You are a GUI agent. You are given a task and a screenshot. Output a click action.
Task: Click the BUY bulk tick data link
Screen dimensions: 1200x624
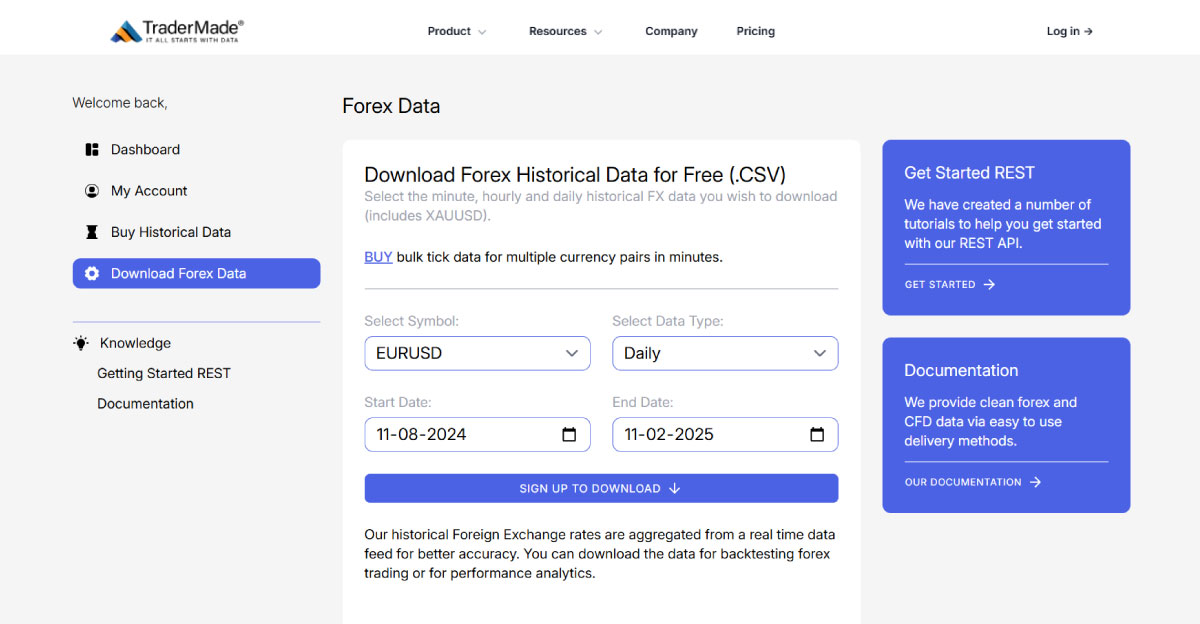coord(378,257)
